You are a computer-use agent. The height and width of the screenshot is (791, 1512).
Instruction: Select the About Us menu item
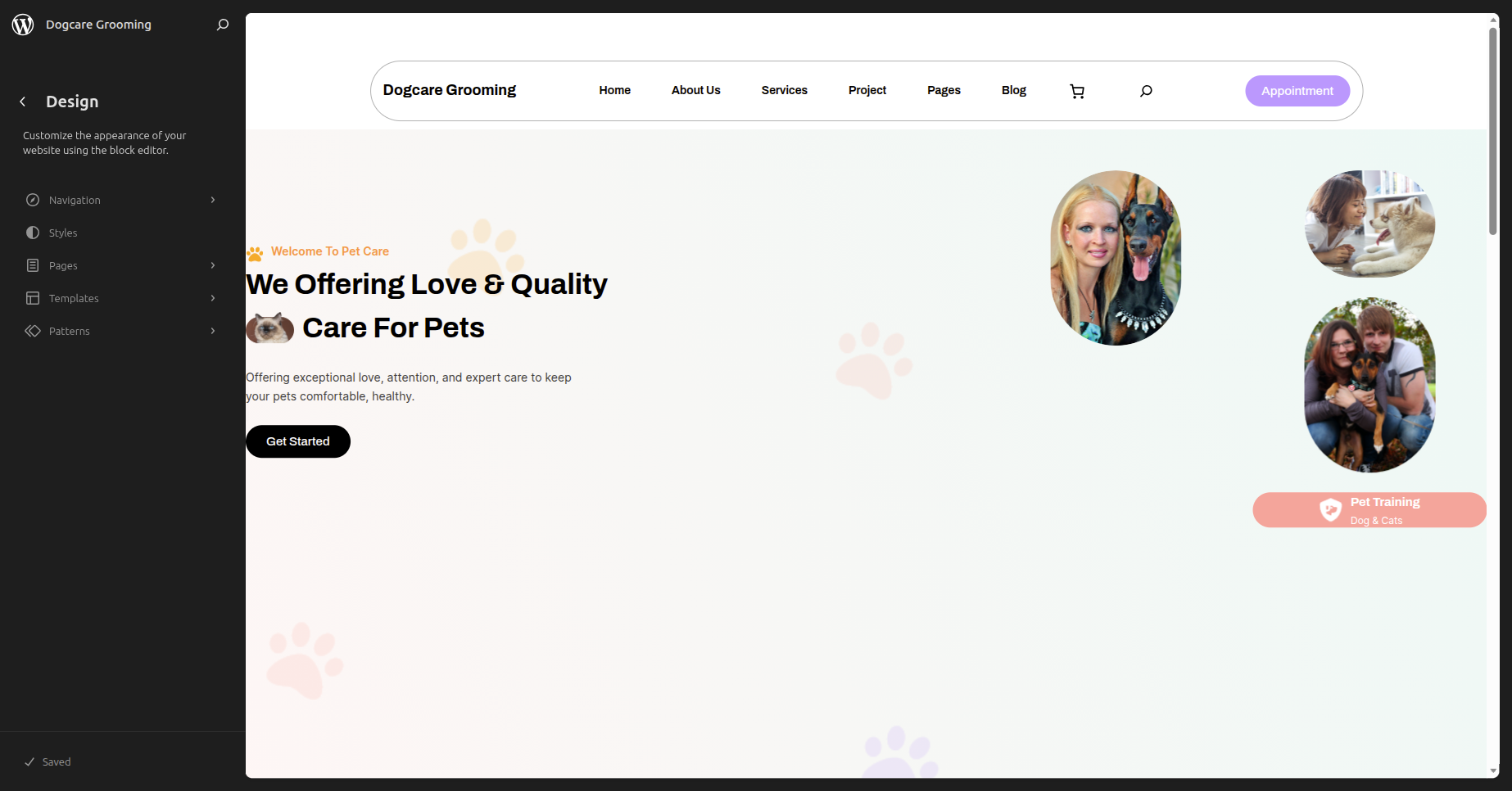pos(695,90)
